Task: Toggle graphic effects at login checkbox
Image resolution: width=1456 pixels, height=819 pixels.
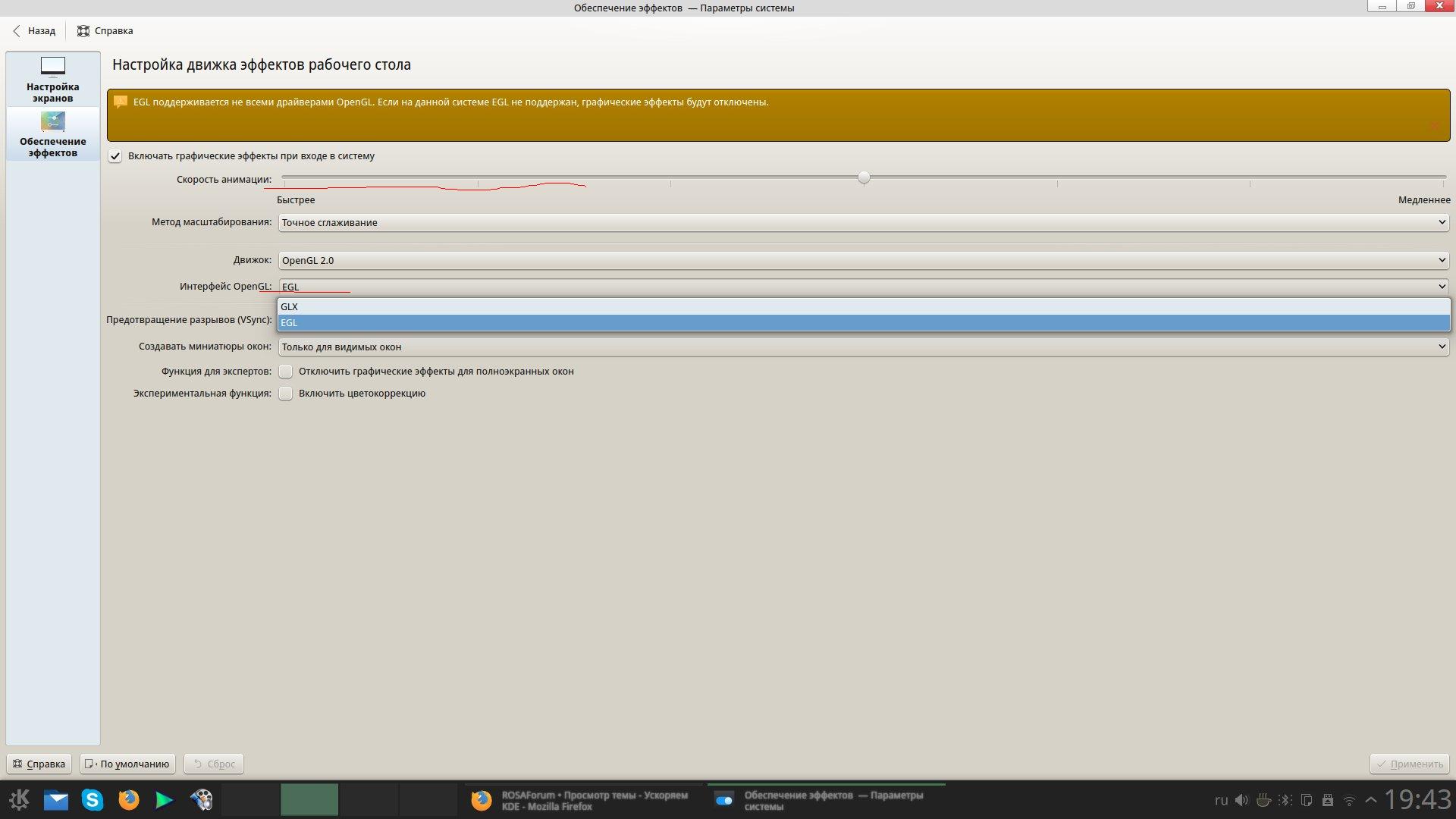Action: point(115,156)
